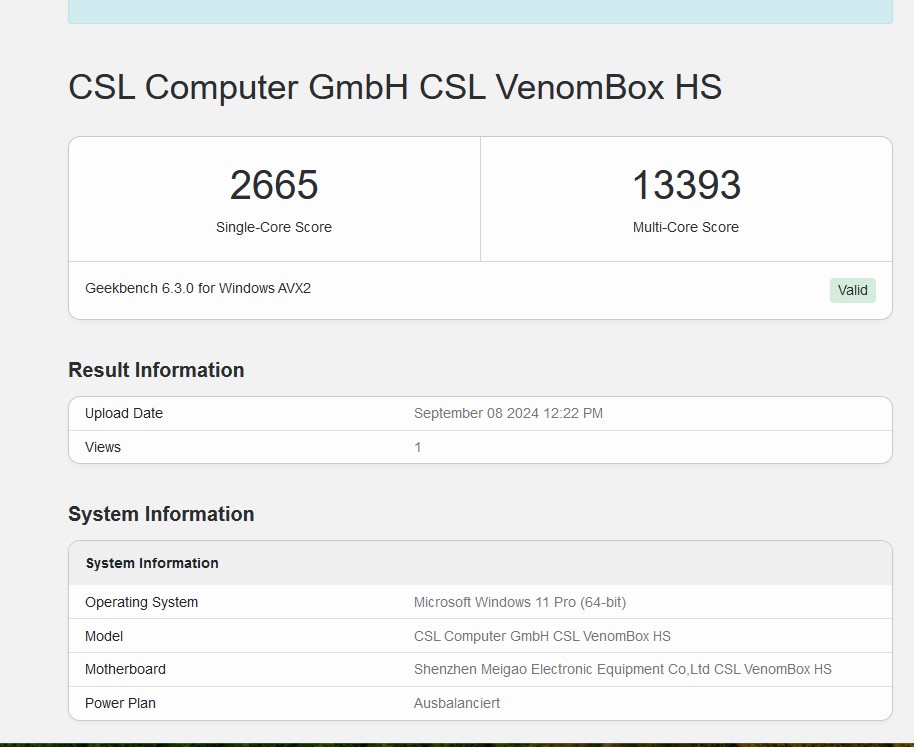Select Microsoft Windows 11 Pro (64-bit) value
The image size is (914, 747).
520,602
